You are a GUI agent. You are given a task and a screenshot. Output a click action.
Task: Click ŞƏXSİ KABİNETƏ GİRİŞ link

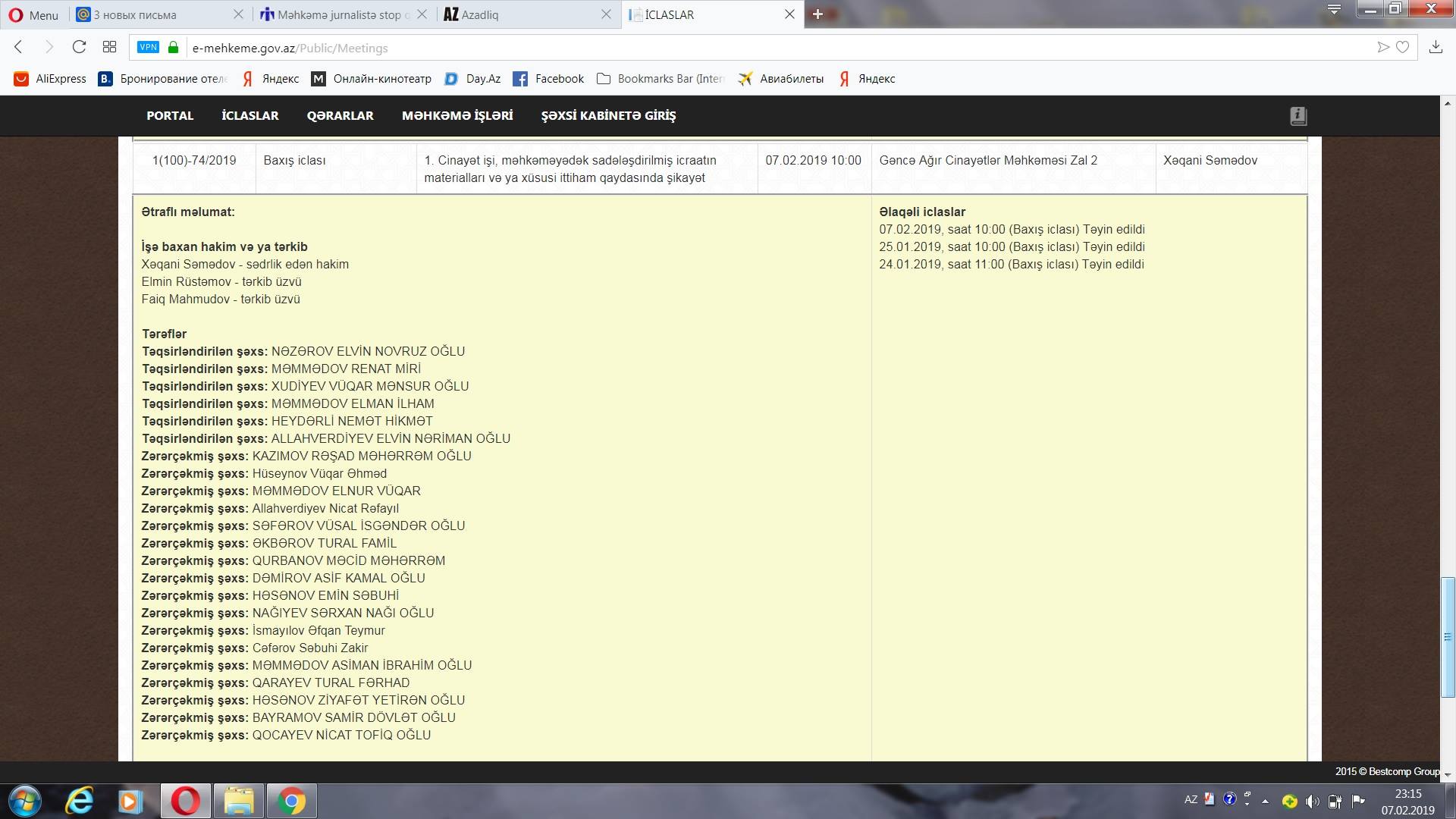click(608, 116)
